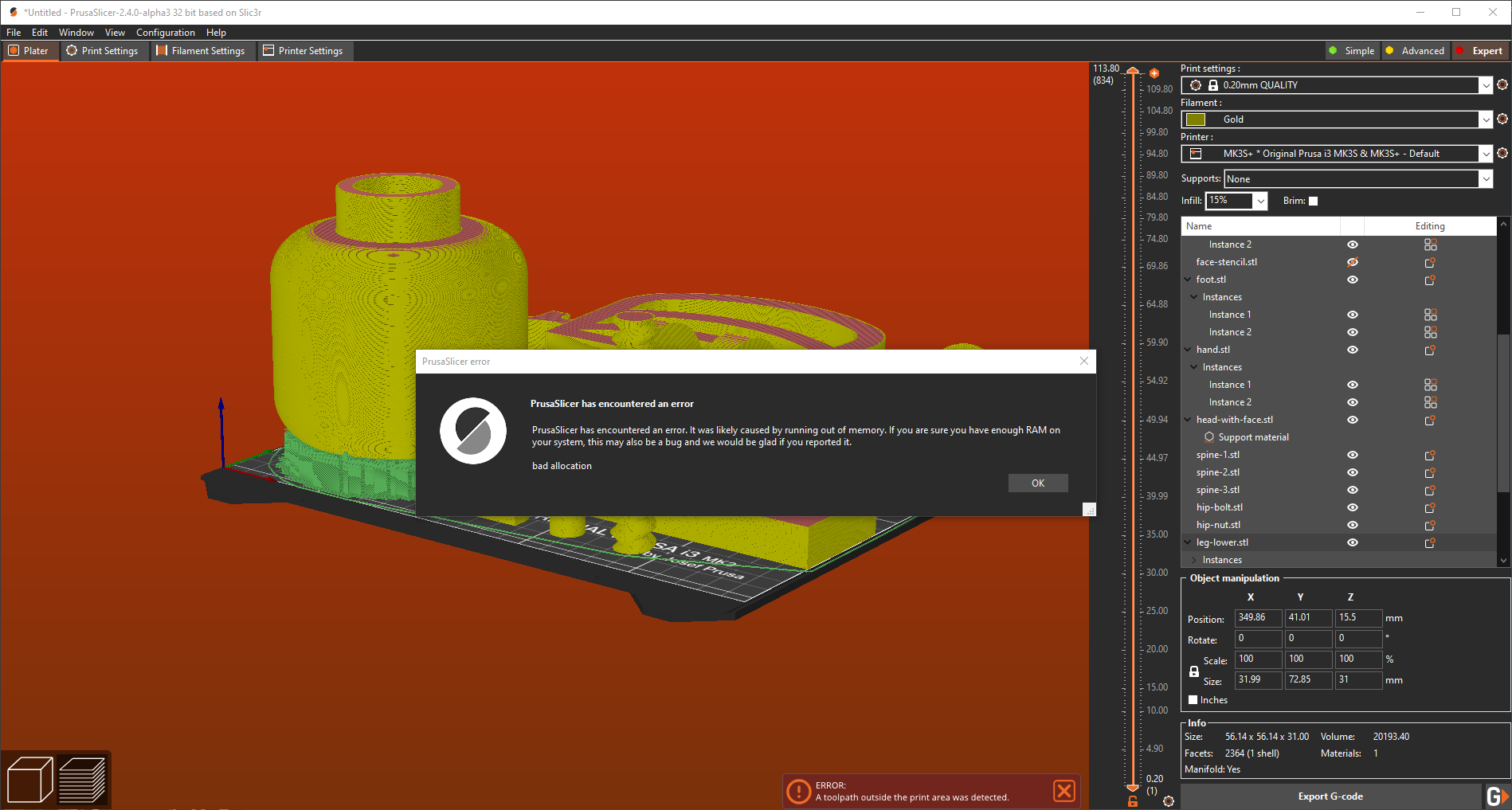Click the add layer range plus icon

click(1154, 72)
